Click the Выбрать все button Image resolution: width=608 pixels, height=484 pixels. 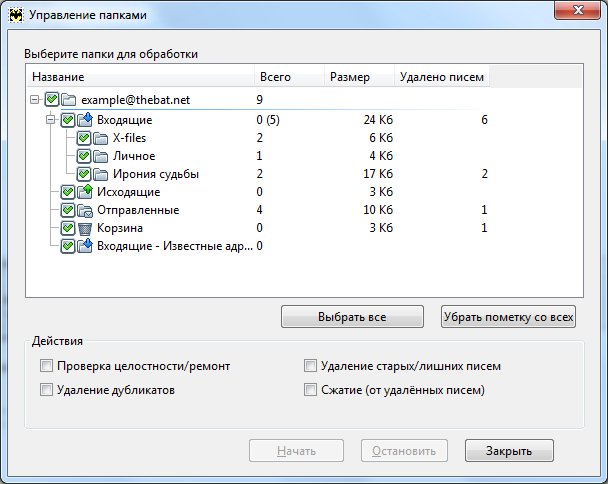coord(352,317)
